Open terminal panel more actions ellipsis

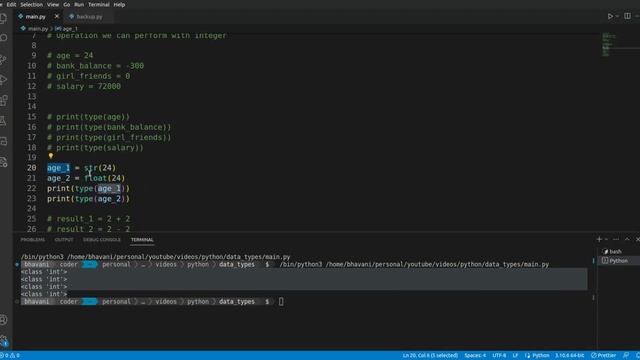coord(616,239)
